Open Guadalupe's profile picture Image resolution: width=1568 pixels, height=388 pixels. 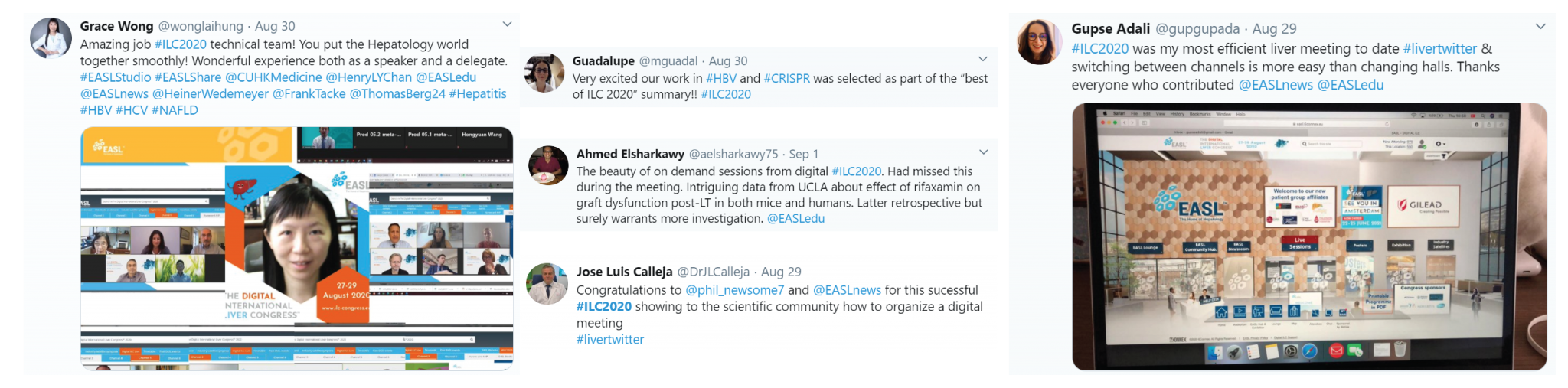click(544, 73)
